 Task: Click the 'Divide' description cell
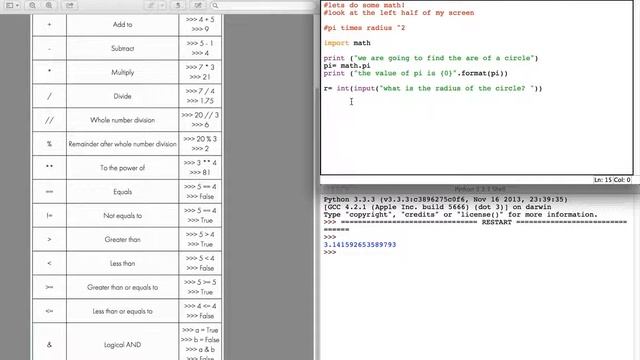tap(122, 96)
